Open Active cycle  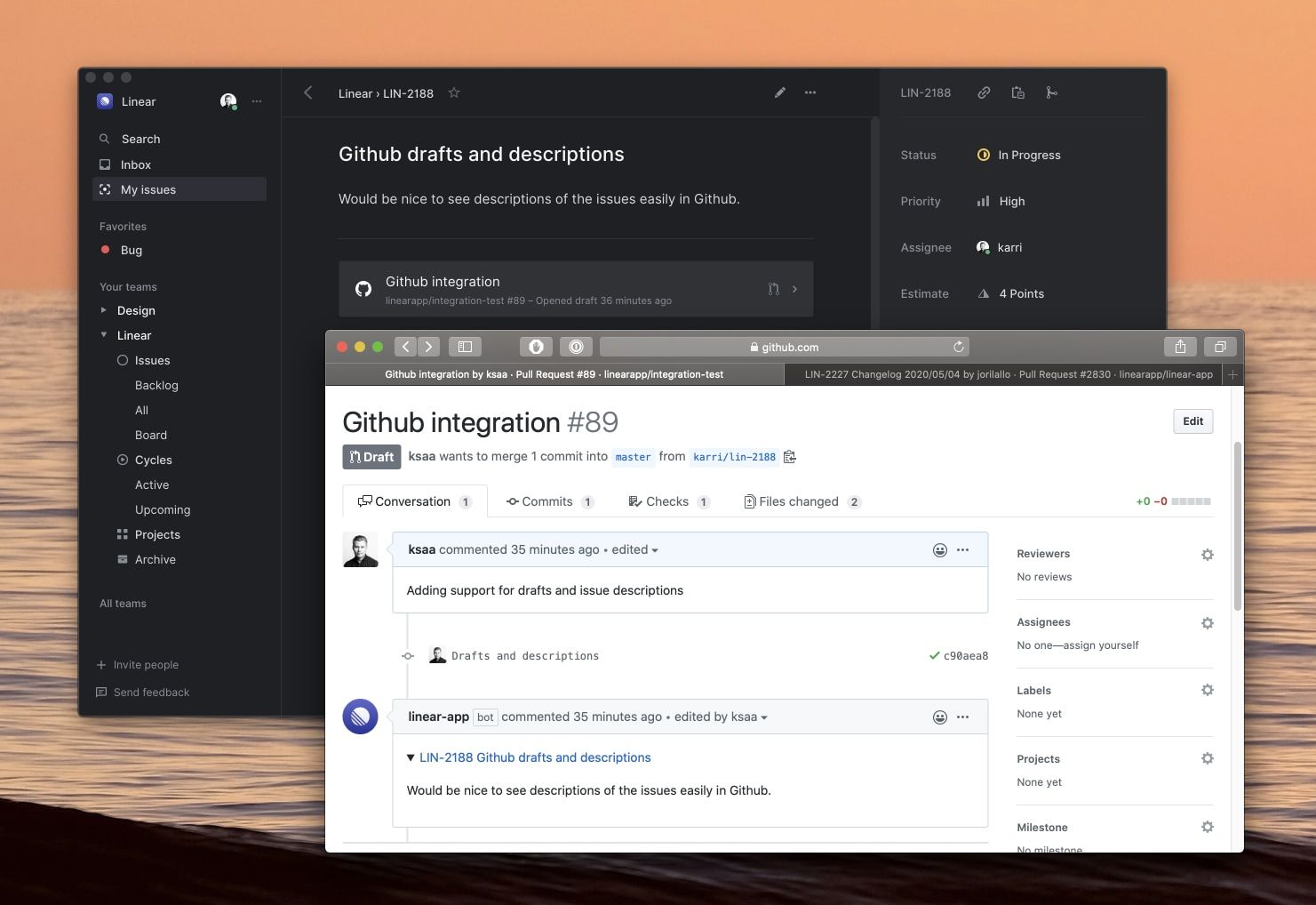[152, 485]
